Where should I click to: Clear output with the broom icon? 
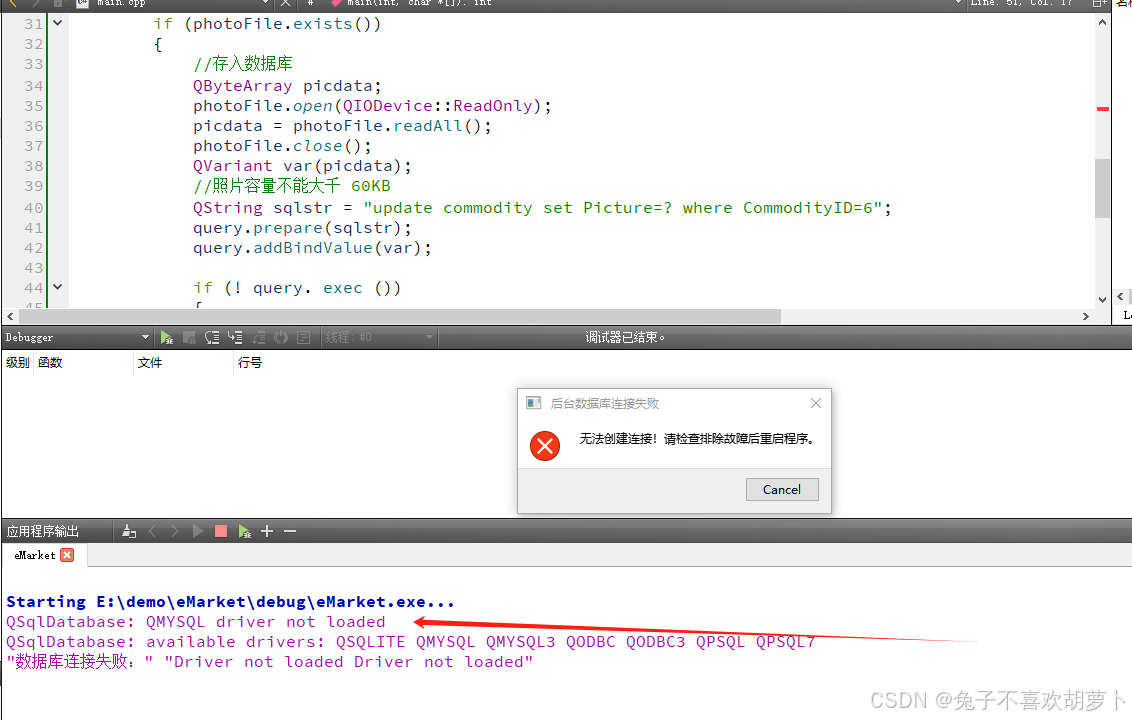point(129,532)
